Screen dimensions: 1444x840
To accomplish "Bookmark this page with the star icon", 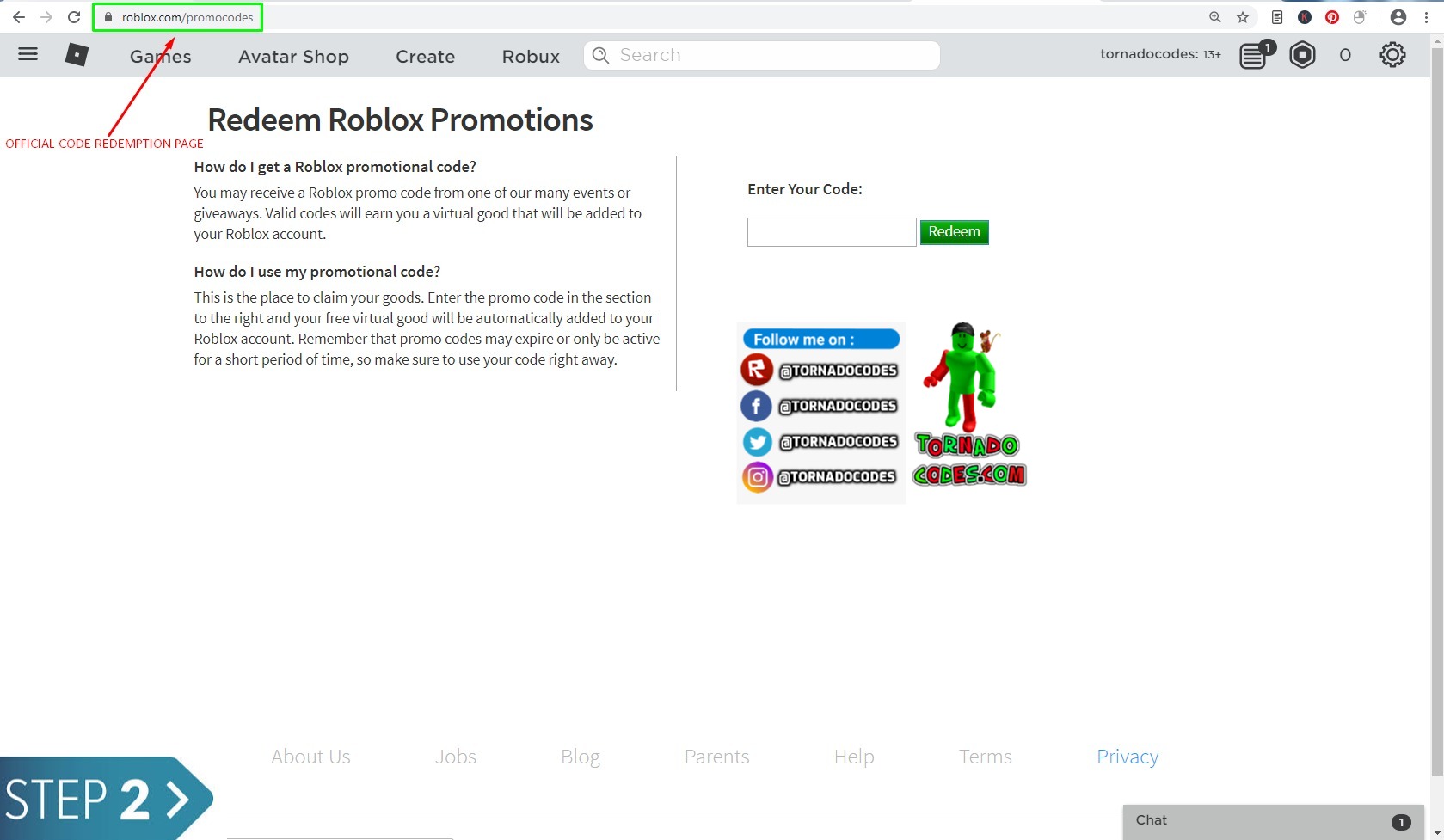I will (1243, 17).
